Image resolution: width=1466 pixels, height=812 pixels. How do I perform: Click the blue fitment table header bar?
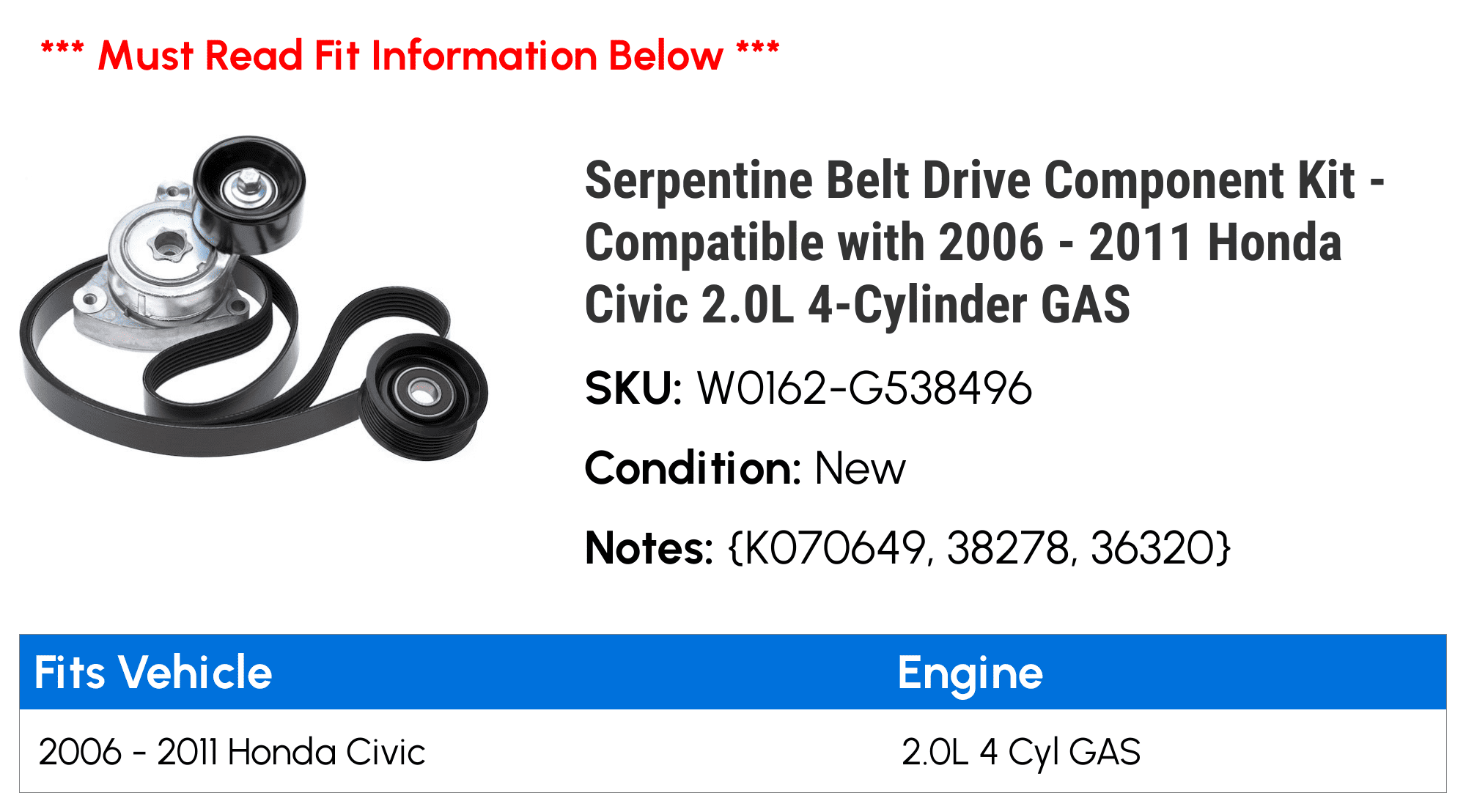point(733,672)
